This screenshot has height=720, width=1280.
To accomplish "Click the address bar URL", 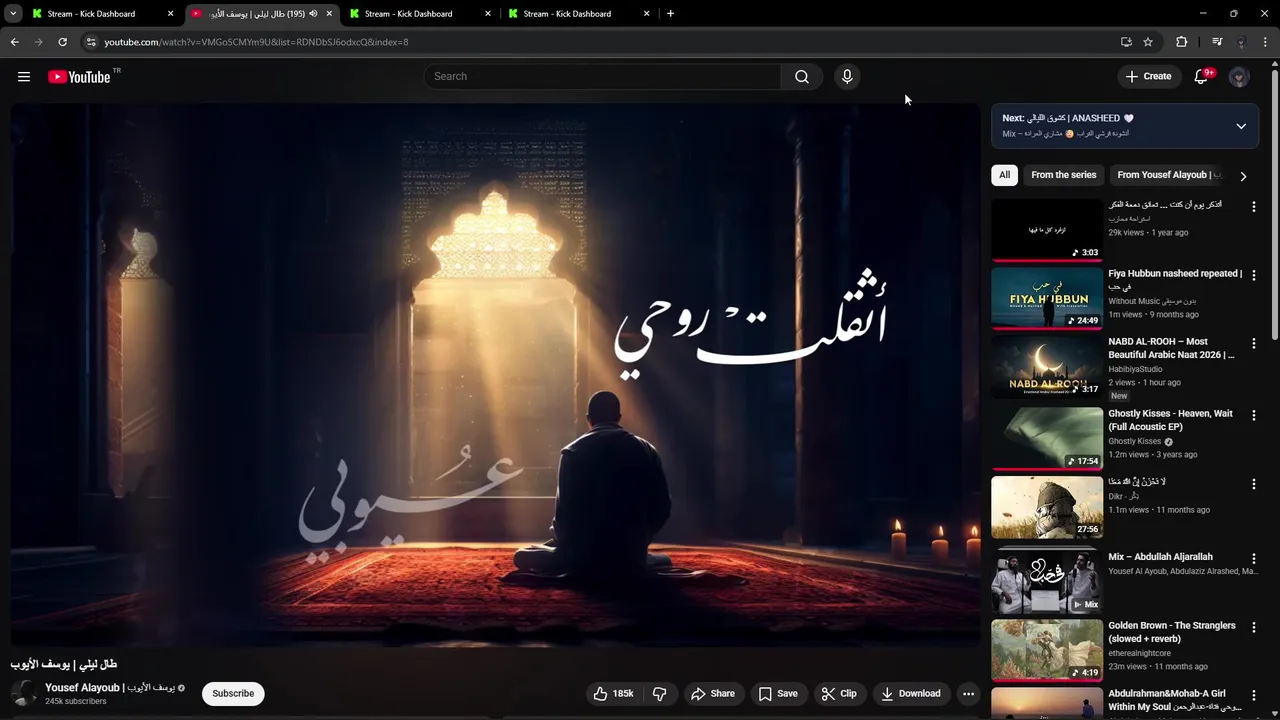I will pos(256,42).
